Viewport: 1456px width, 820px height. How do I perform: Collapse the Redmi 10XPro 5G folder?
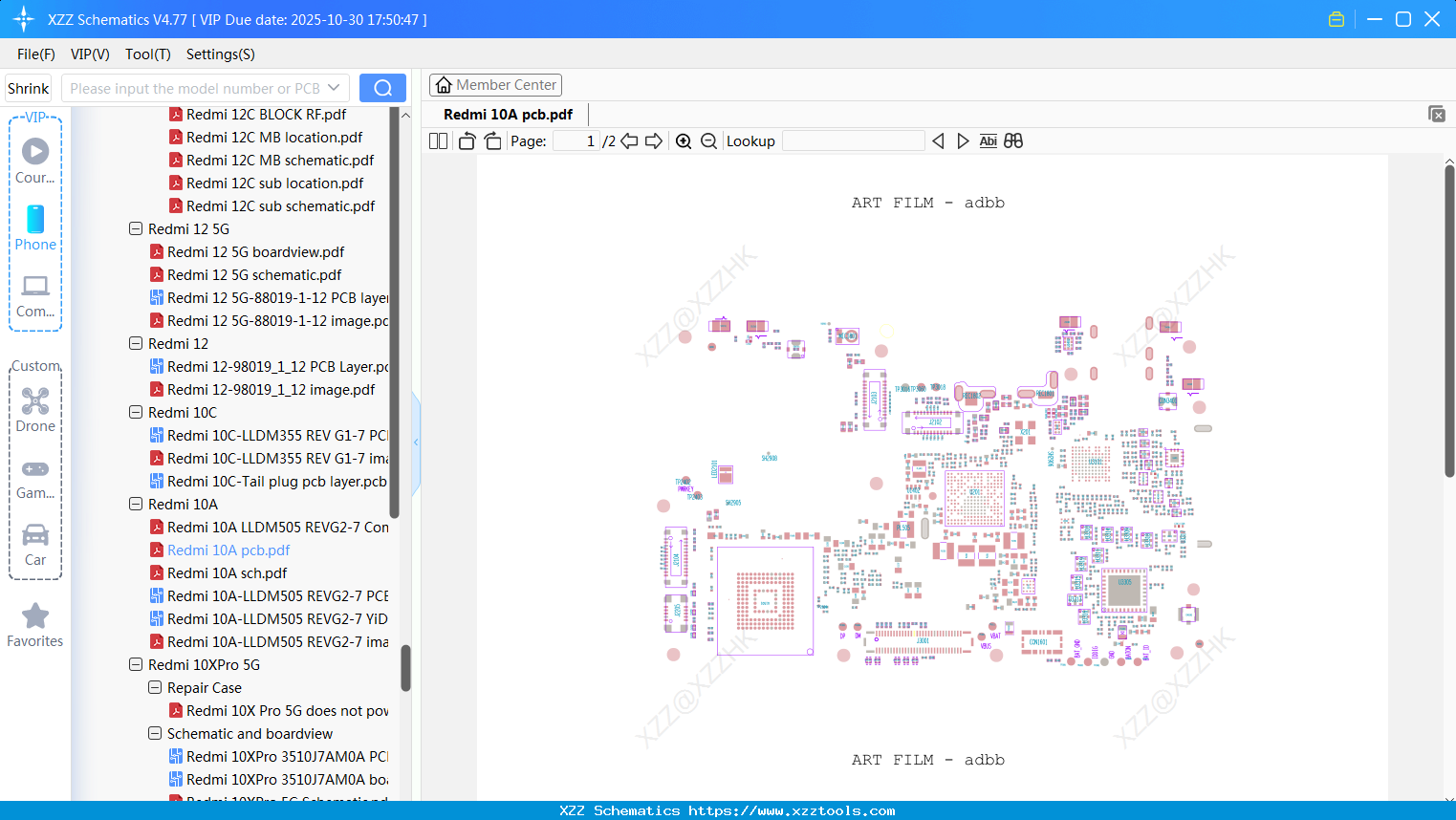tap(136, 665)
